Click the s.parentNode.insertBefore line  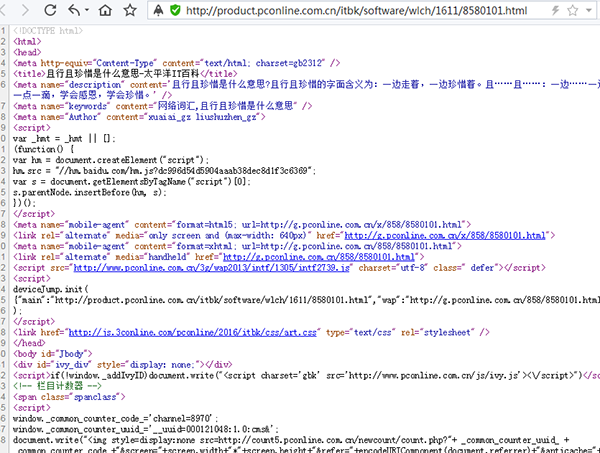point(90,192)
